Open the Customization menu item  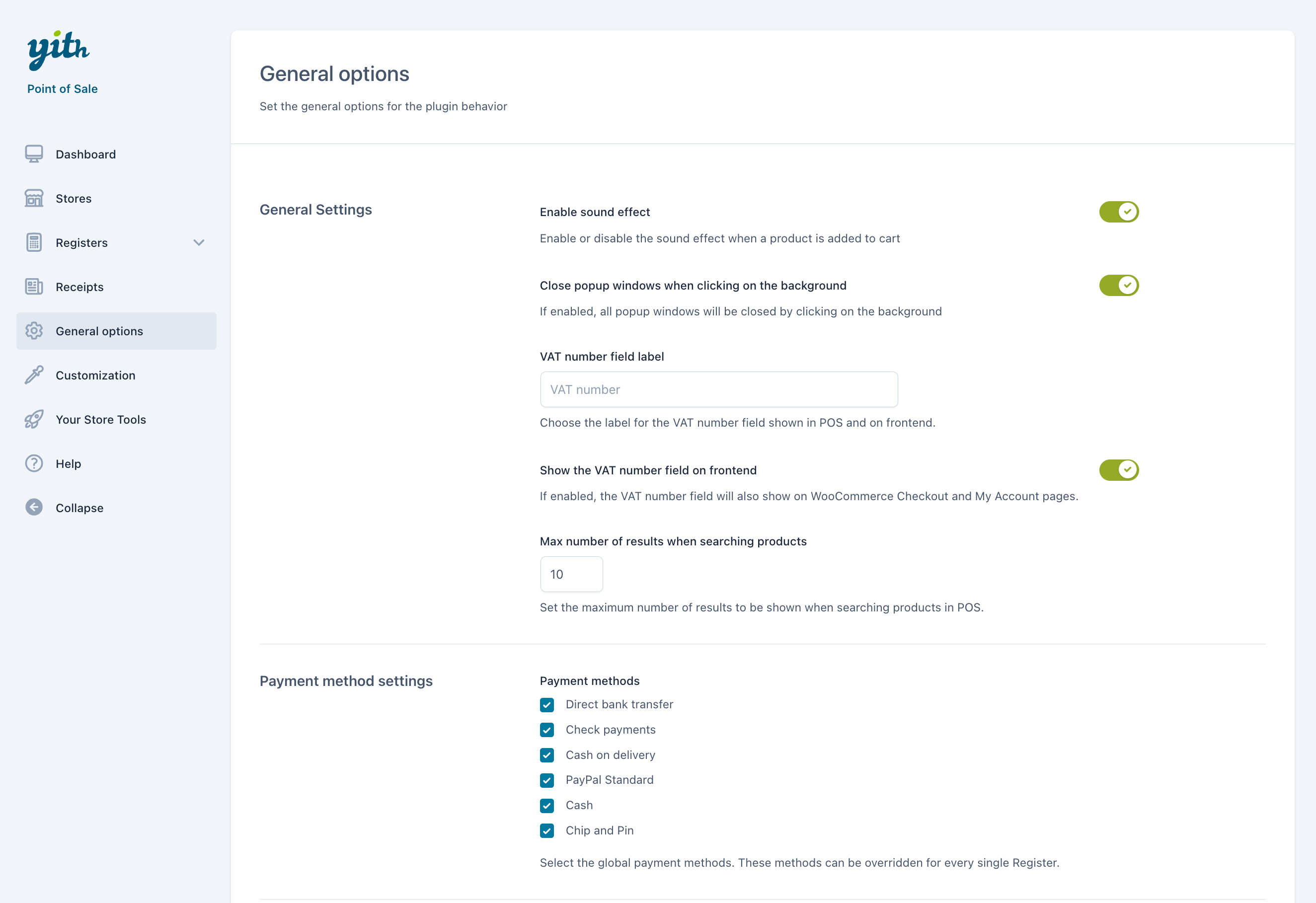95,376
